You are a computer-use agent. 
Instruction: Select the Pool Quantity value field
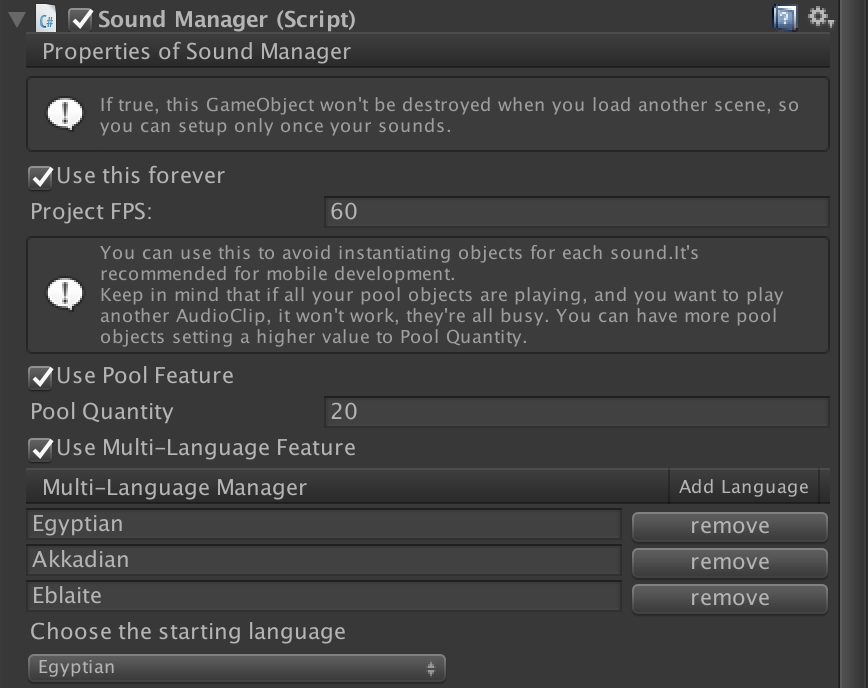tap(576, 412)
